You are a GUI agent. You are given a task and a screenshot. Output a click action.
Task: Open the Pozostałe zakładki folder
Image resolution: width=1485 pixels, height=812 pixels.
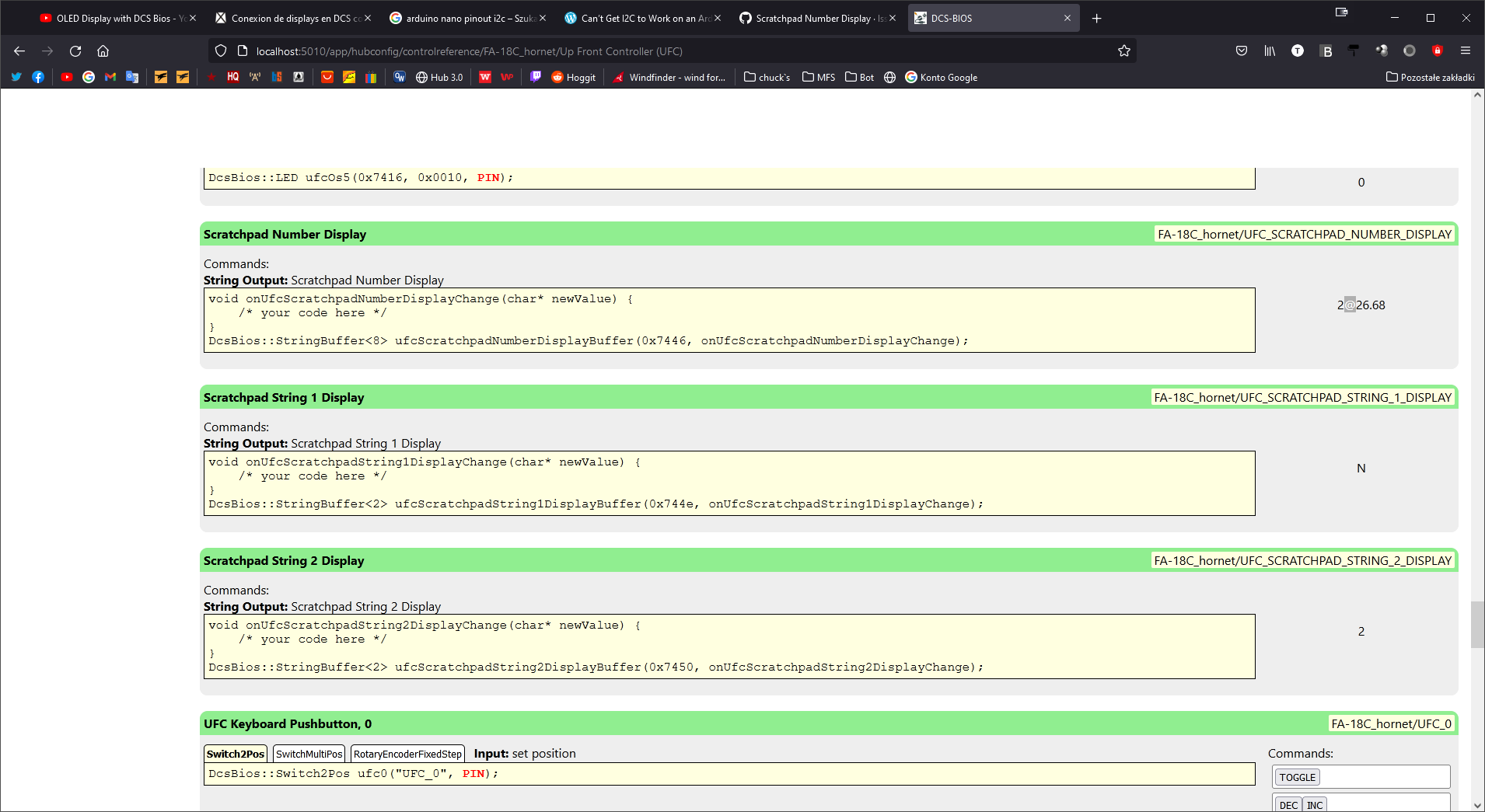coord(1431,77)
